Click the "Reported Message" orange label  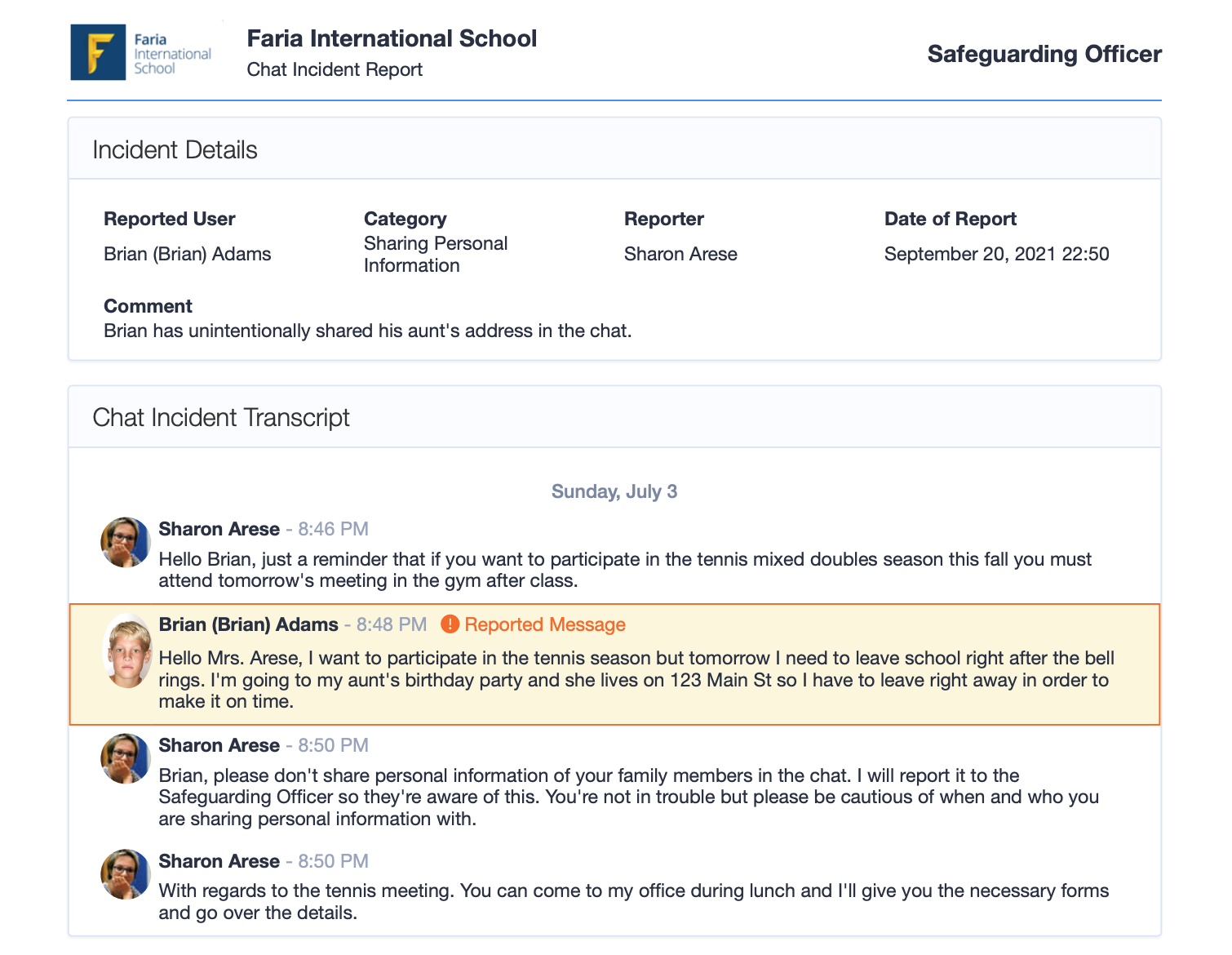[544, 624]
